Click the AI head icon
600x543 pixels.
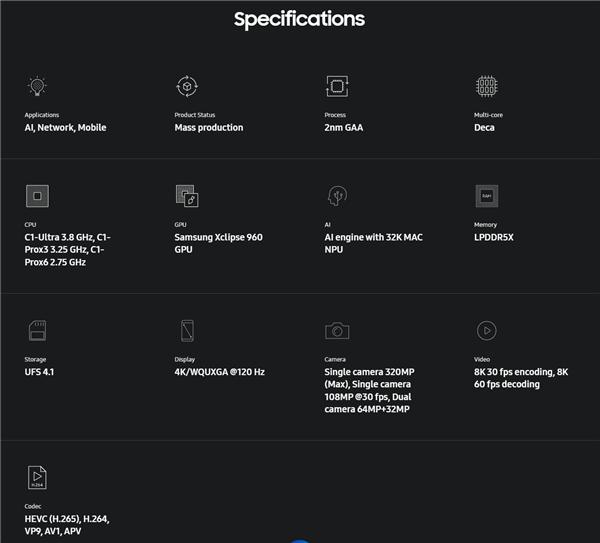336,195
